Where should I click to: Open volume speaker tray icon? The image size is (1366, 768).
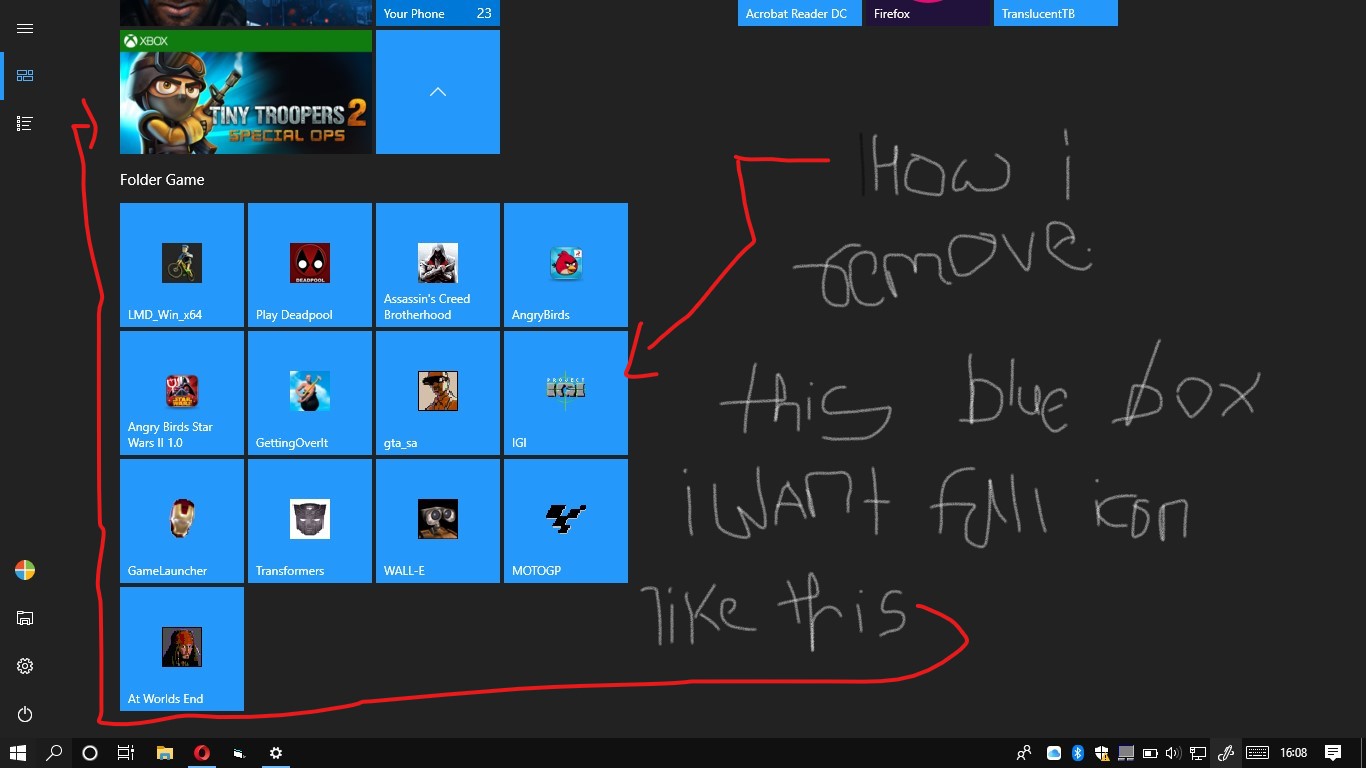pos(1173,753)
